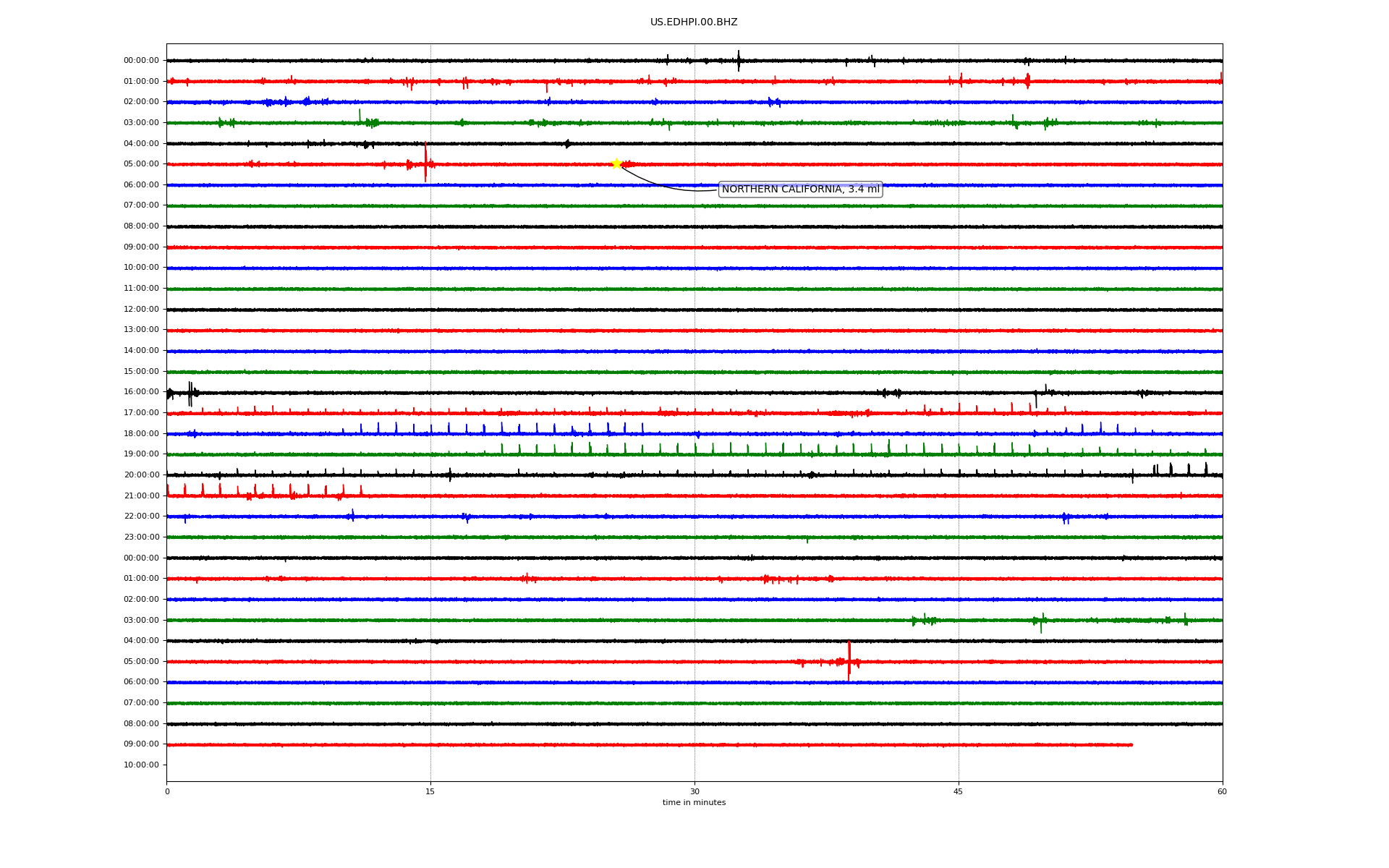The image size is (1389, 868).
Task: Click the US.EDHPI.00.BHZ plot title
Action: point(693,22)
